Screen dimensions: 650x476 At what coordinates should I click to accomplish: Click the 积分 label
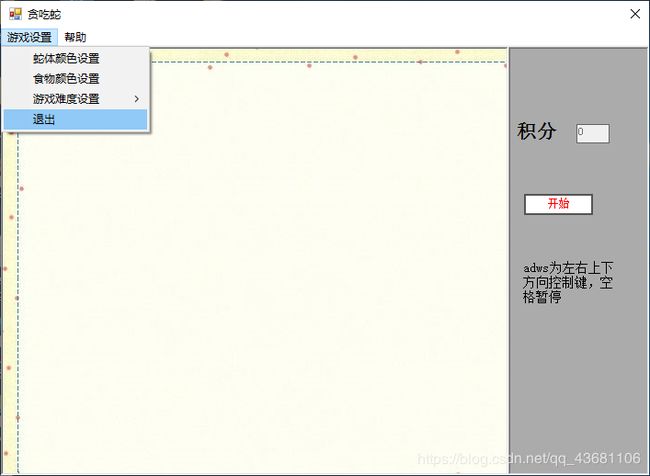point(536,131)
